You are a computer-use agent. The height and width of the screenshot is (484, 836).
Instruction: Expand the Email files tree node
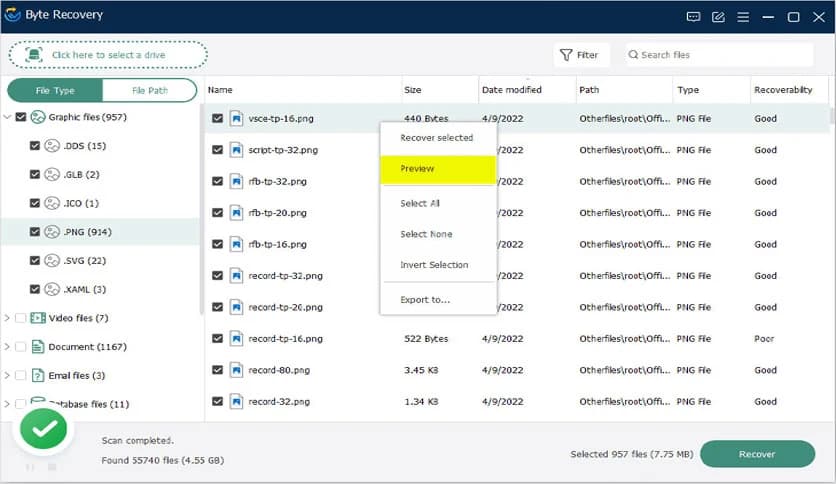click(7, 376)
